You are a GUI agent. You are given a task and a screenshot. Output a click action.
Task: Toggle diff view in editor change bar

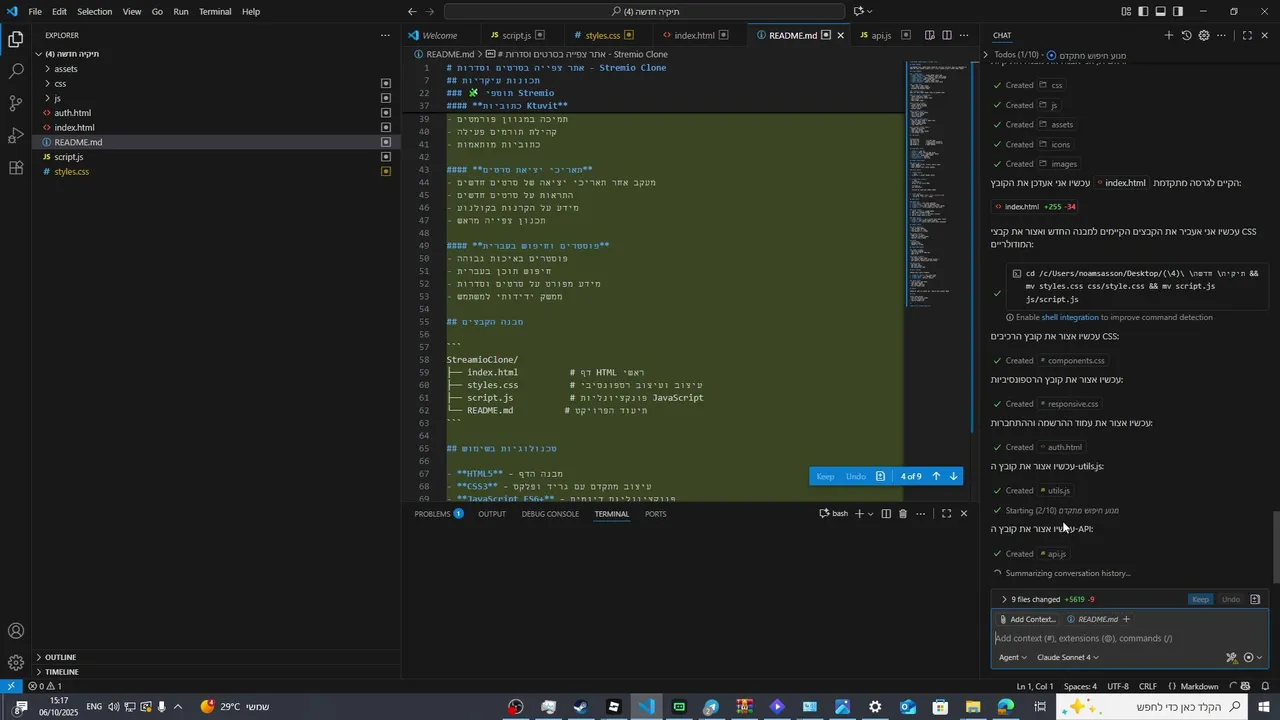tap(880, 476)
